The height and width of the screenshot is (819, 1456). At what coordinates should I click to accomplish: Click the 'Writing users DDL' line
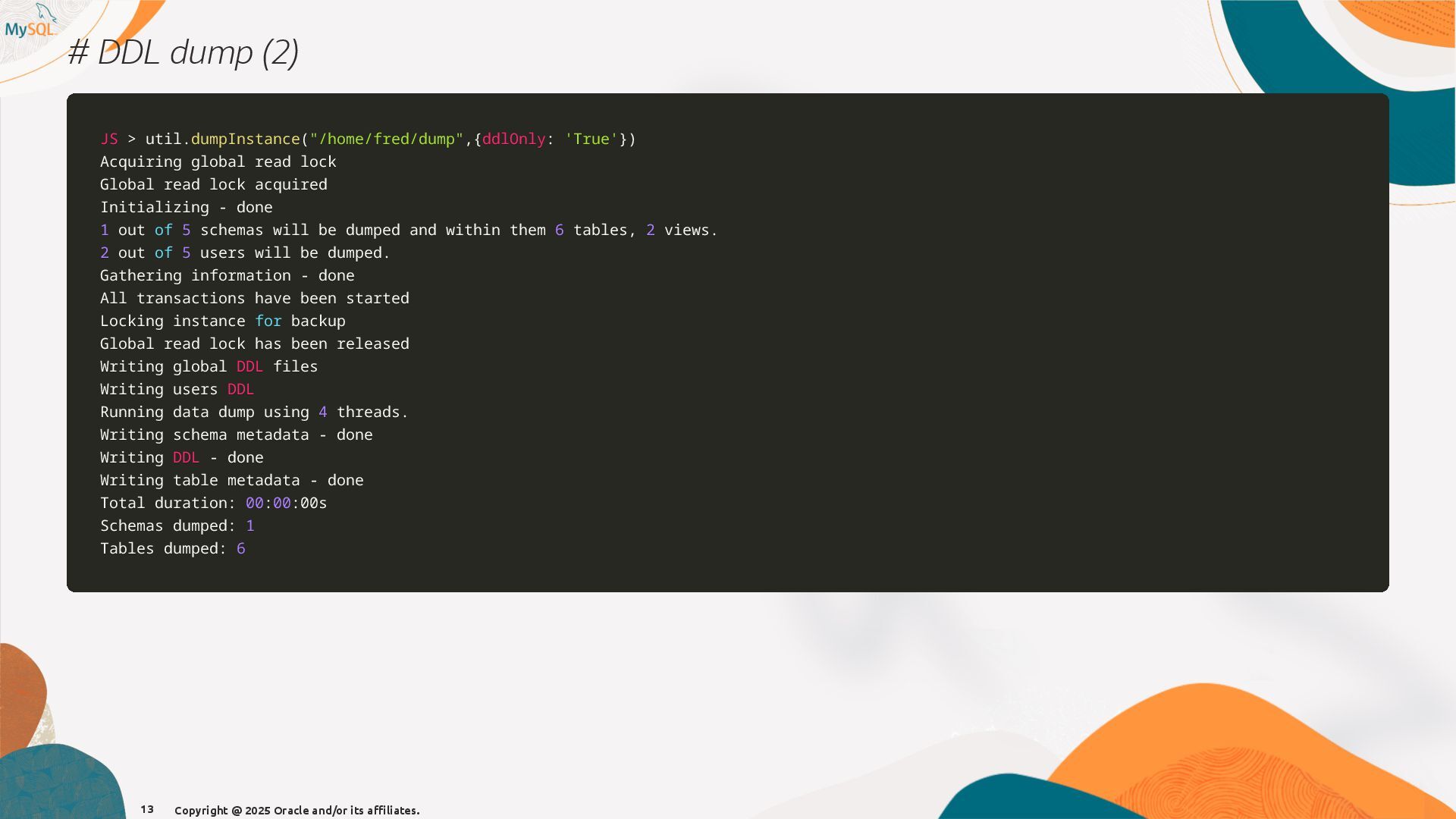[x=177, y=389]
